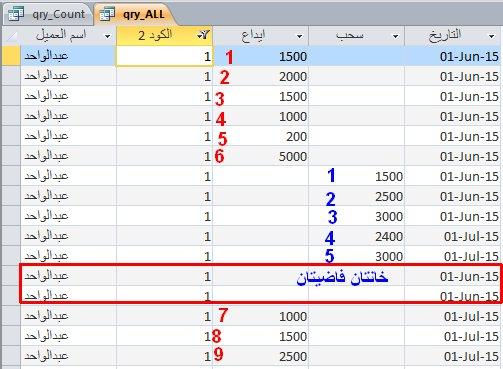
Task: Click the عبدالواحد name in the highlighted first row
Action: pyautogui.click(x=46, y=56)
